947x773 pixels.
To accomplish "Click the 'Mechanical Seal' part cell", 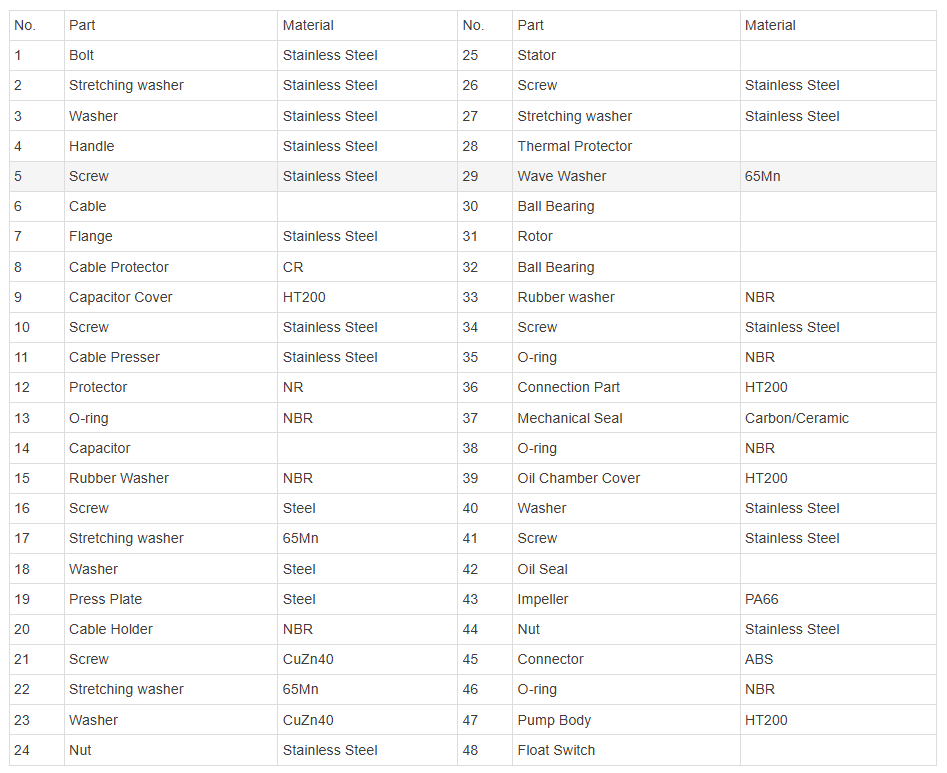I will pos(626,418).
